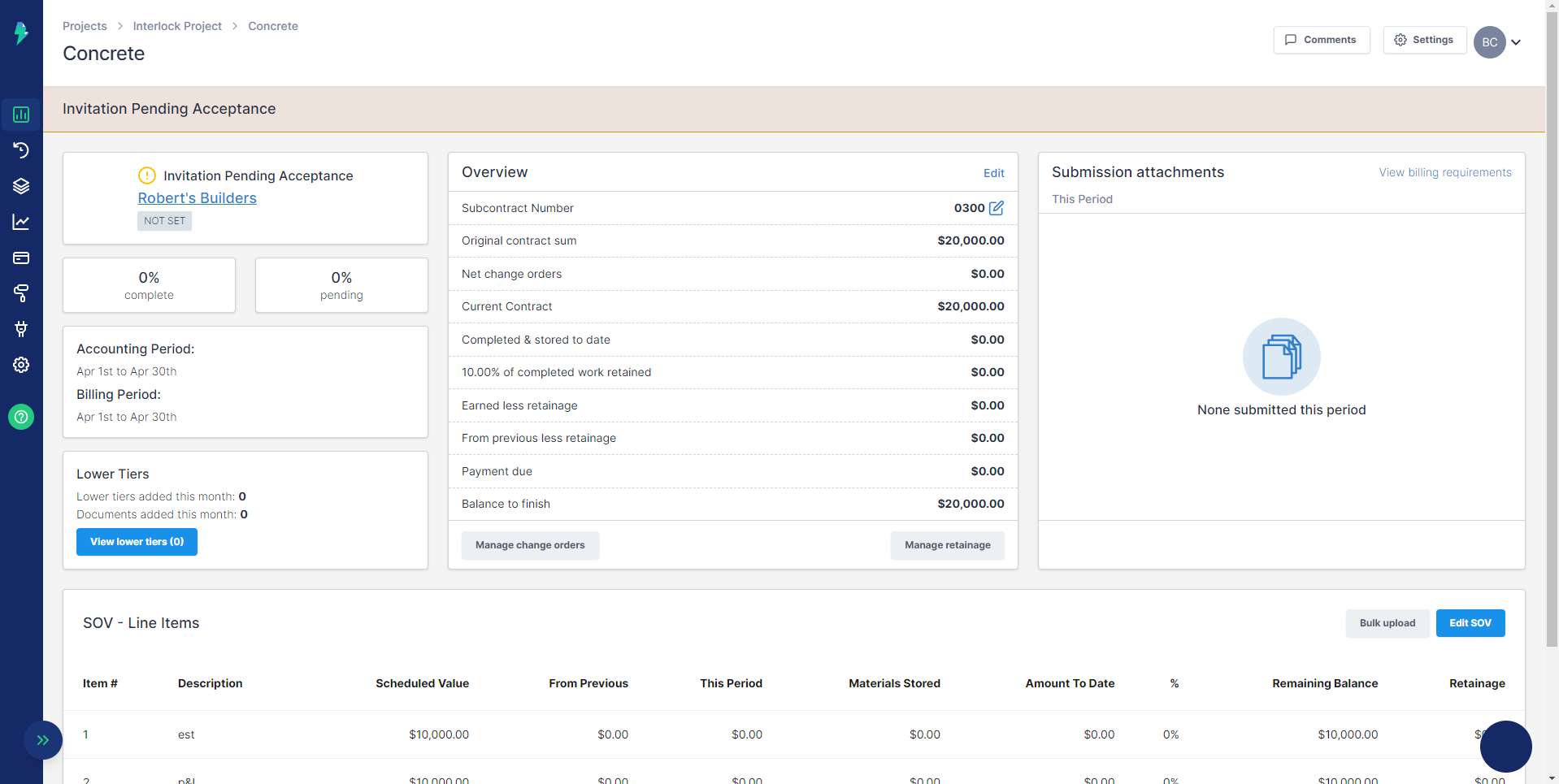
Task: Click the Bulk upload button
Action: coord(1387,623)
